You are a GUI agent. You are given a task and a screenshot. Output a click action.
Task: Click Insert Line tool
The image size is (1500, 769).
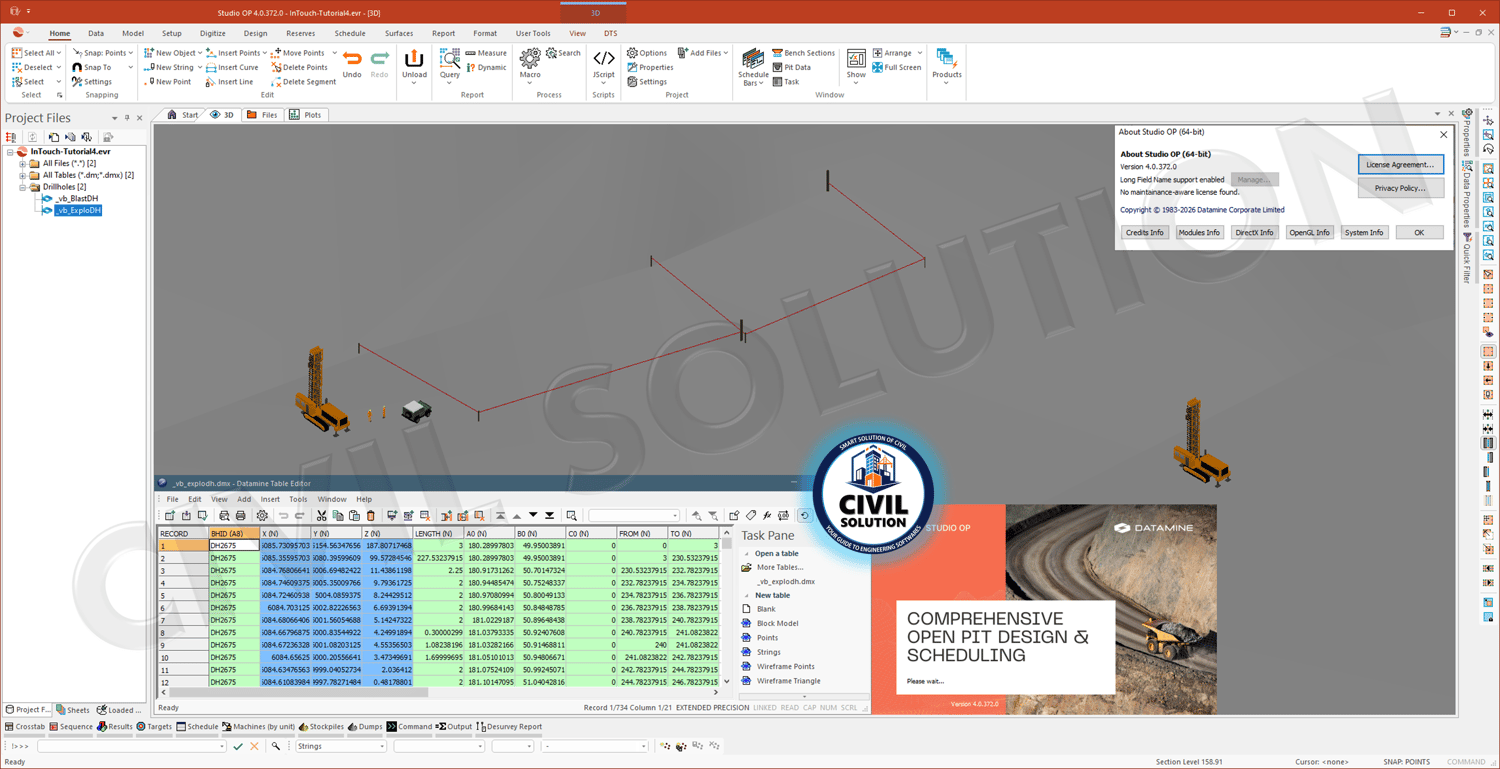coord(230,82)
